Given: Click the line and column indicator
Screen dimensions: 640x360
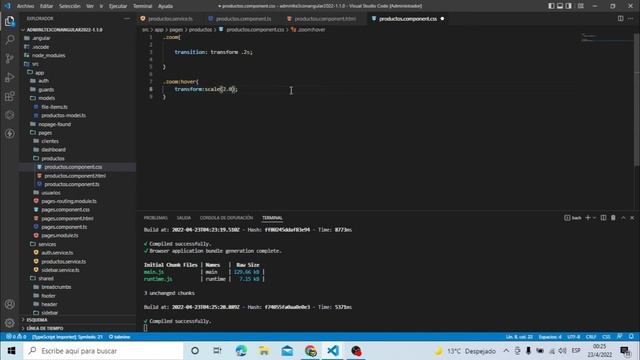Looking at the screenshot, I should point(519,337).
